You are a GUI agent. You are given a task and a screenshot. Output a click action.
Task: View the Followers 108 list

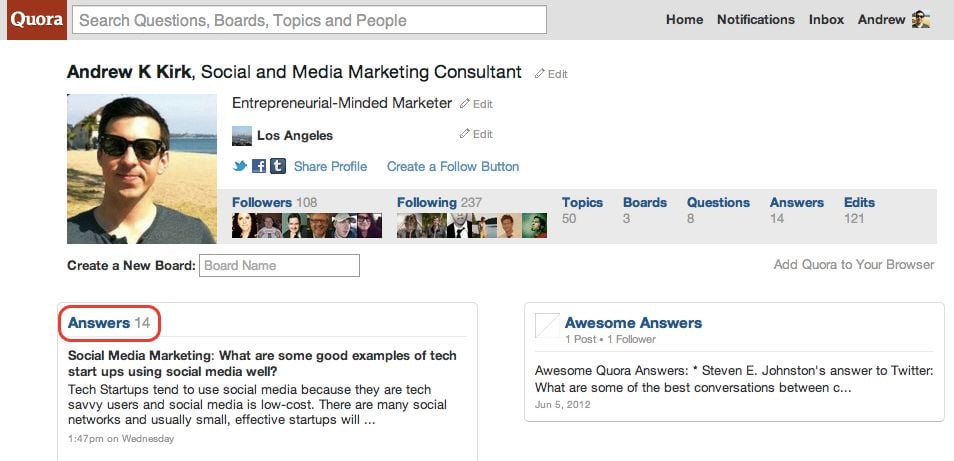274,203
